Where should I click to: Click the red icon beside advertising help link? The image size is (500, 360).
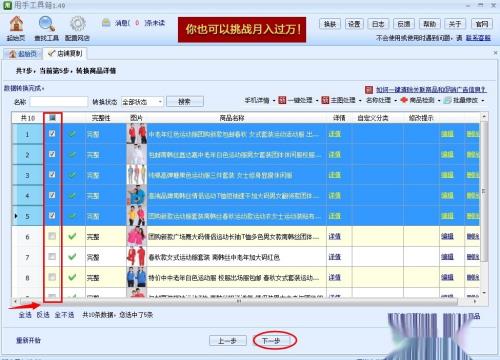369,90
